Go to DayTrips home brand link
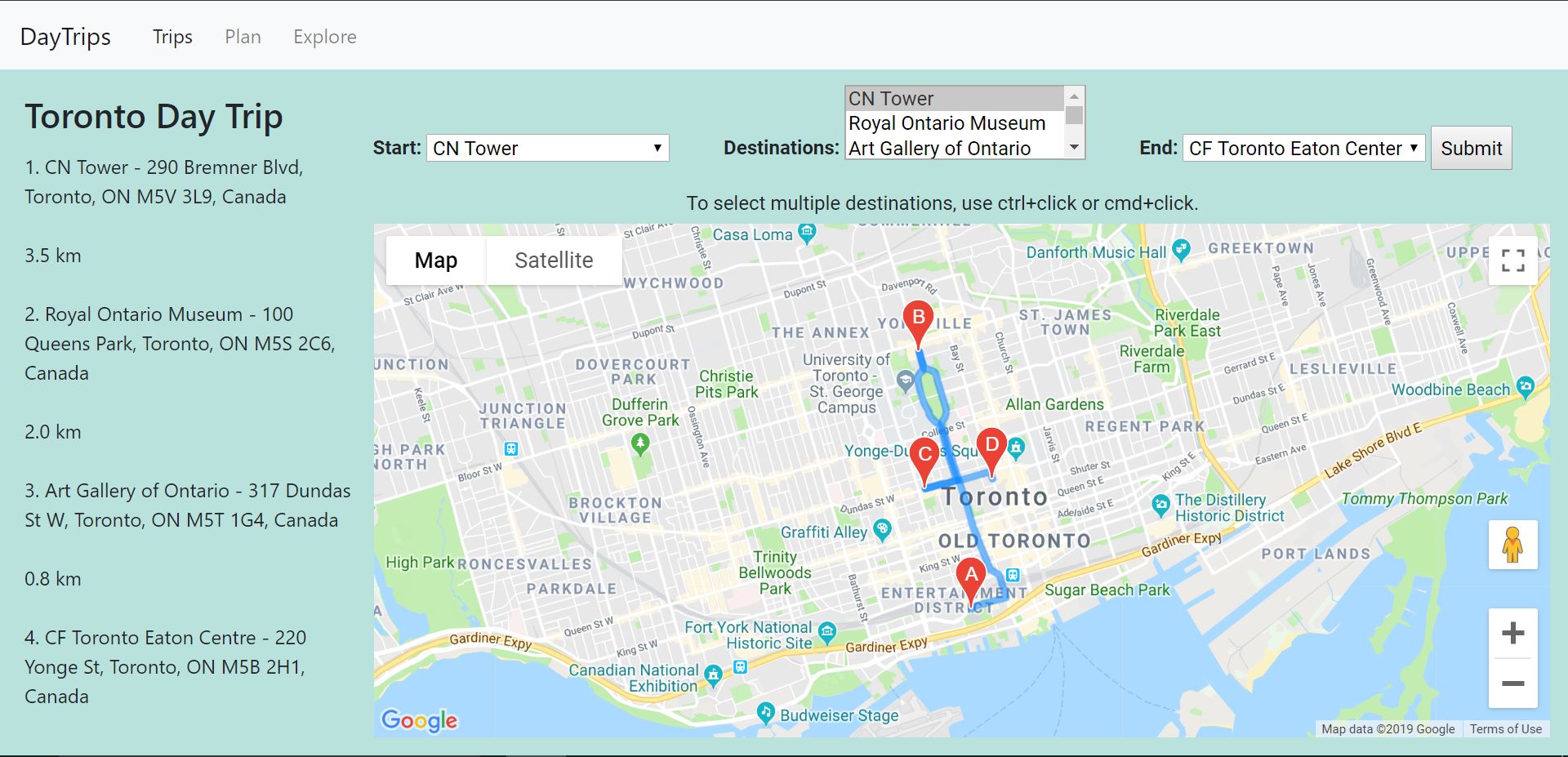The width and height of the screenshot is (1568, 757). click(65, 37)
